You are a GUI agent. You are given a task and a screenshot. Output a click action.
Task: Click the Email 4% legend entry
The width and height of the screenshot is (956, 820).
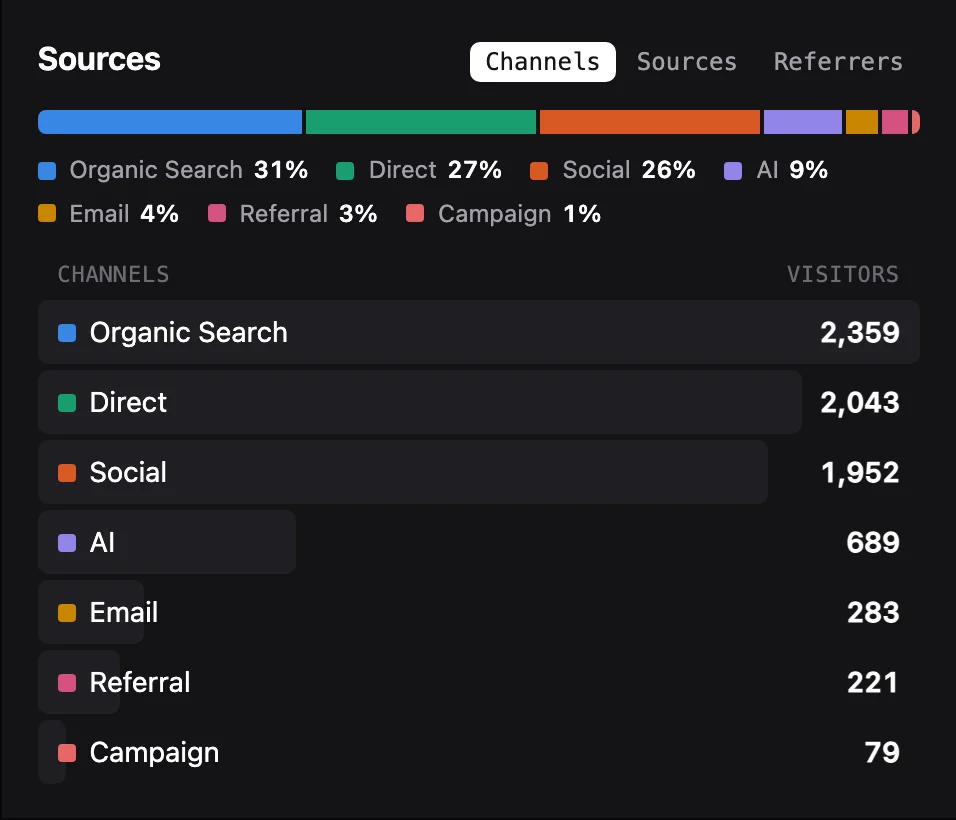tap(109, 214)
